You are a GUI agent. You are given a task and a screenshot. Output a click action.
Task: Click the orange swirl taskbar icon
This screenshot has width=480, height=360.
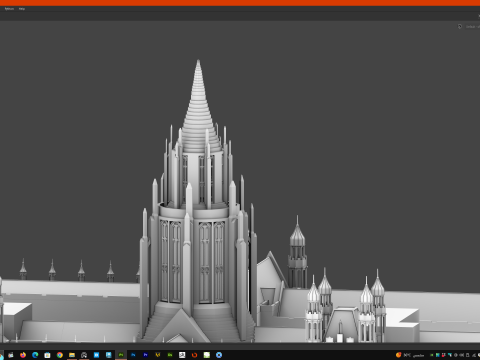pos(194,355)
